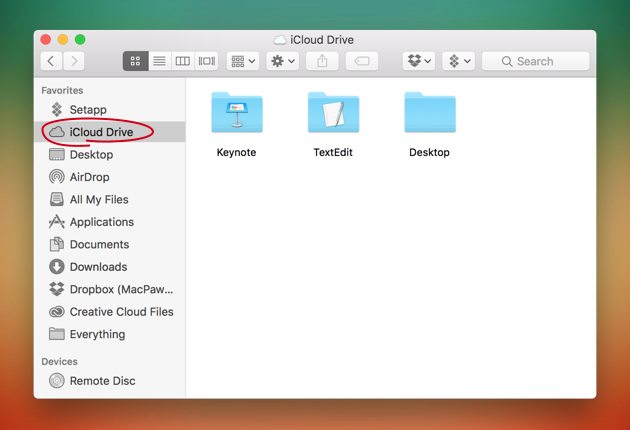Open Documents from the sidebar
This screenshot has width=630, height=430.
coord(109,244)
